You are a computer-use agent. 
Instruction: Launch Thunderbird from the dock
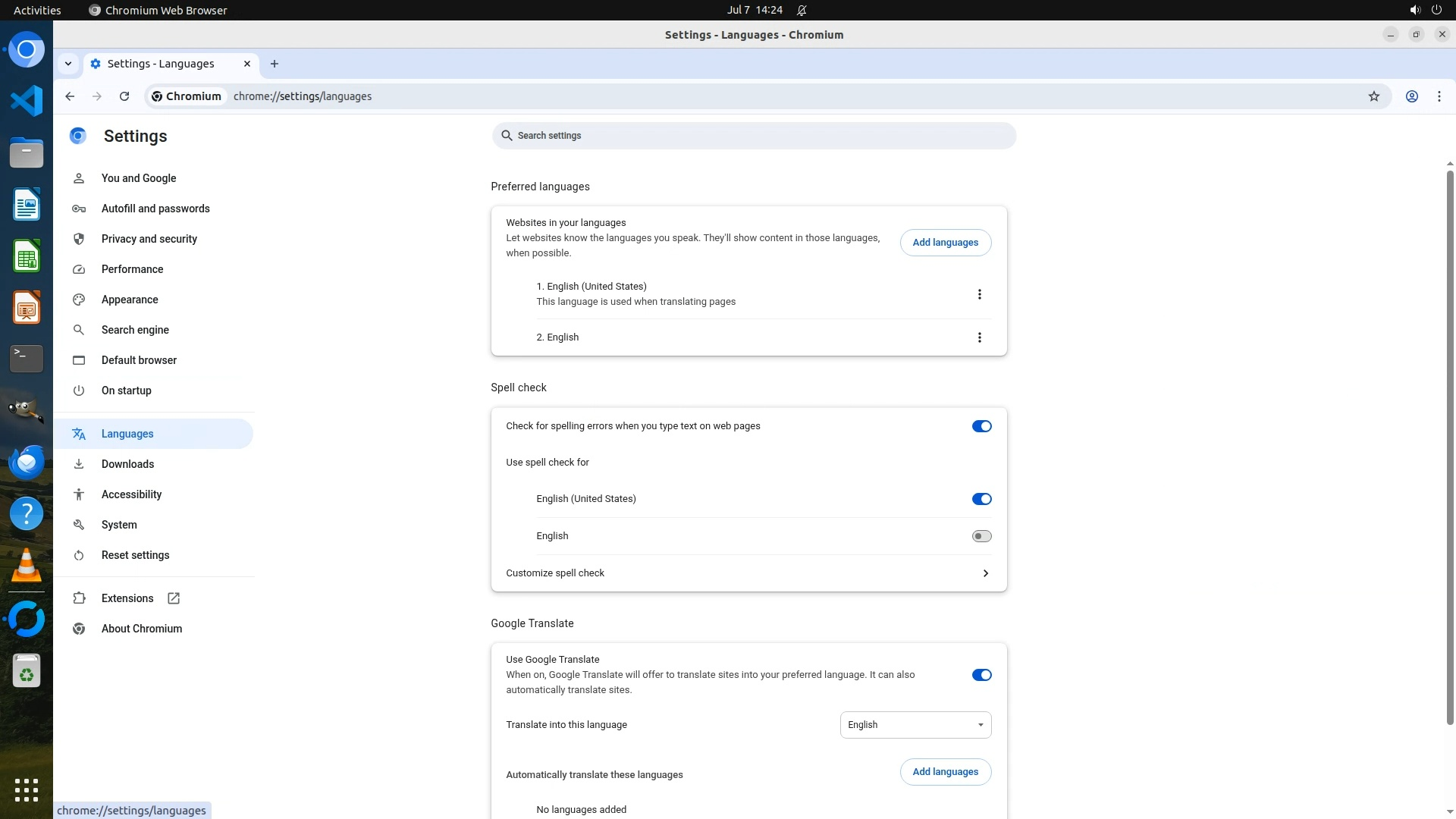coord(27,462)
